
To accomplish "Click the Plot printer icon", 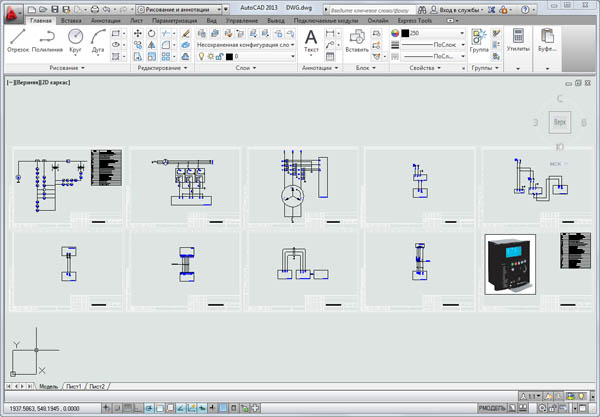I will point(94,9).
